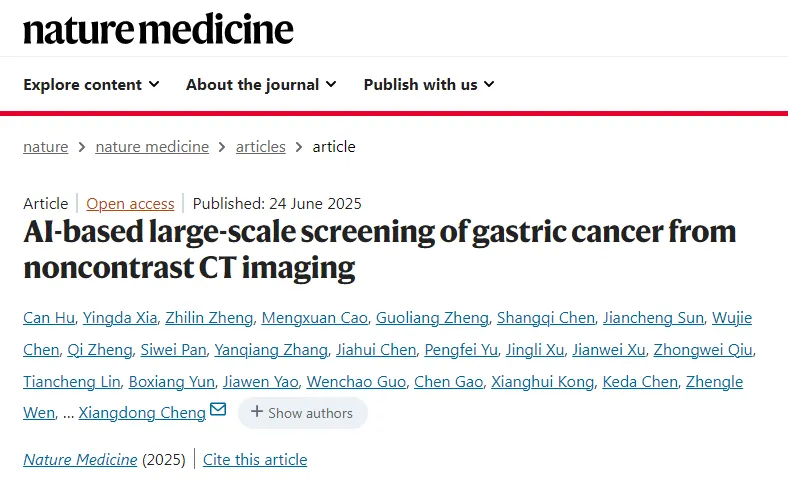Go to the nature breadcrumb link
This screenshot has width=788, height=483.
click(46, 147)
